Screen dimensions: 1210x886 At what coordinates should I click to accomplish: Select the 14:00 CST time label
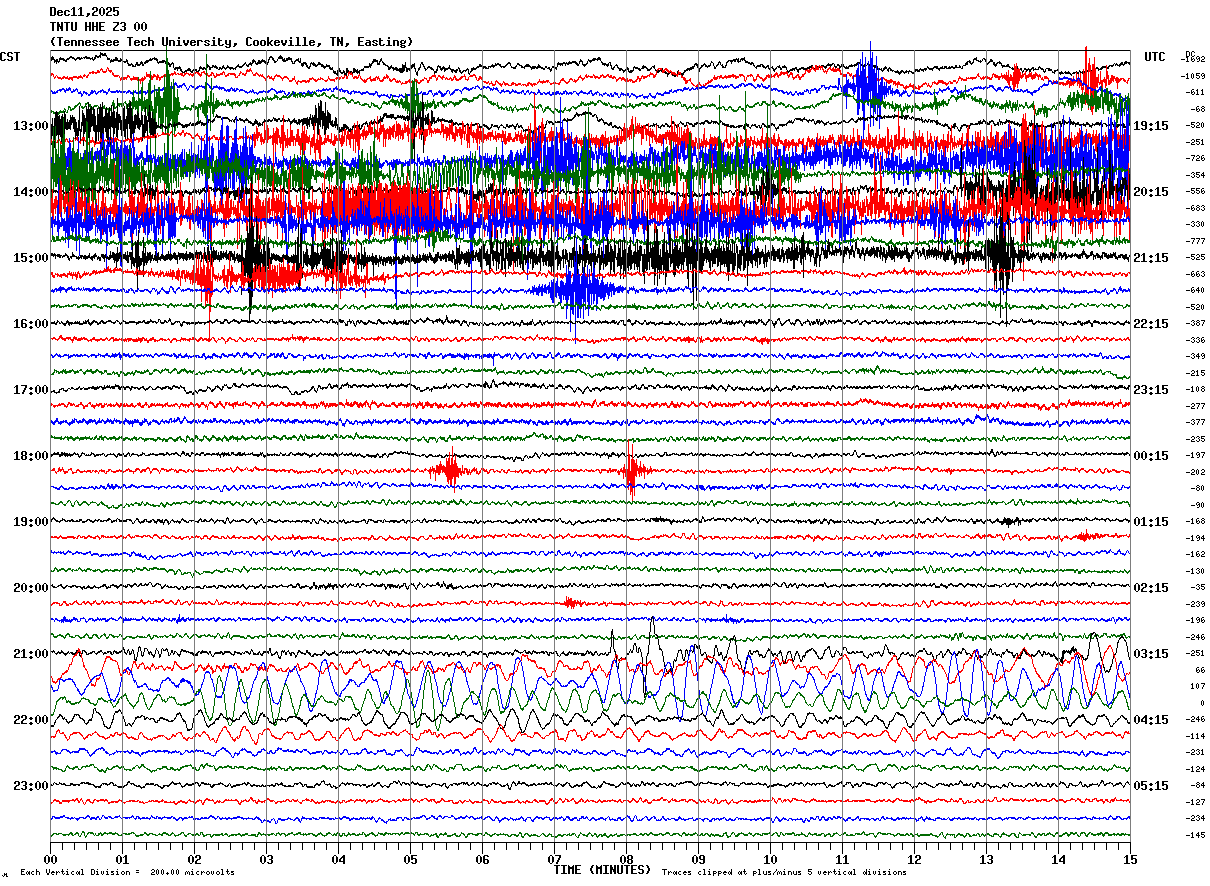click(x=30, y=192)
